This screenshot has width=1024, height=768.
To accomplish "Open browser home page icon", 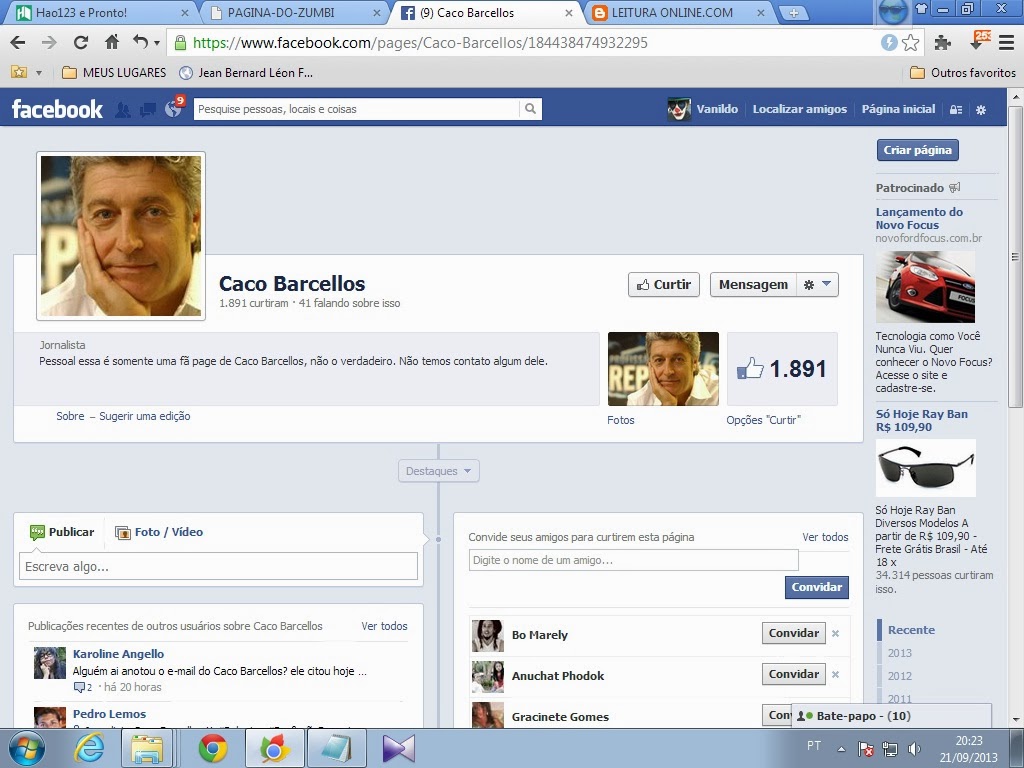I will (112, 42).
